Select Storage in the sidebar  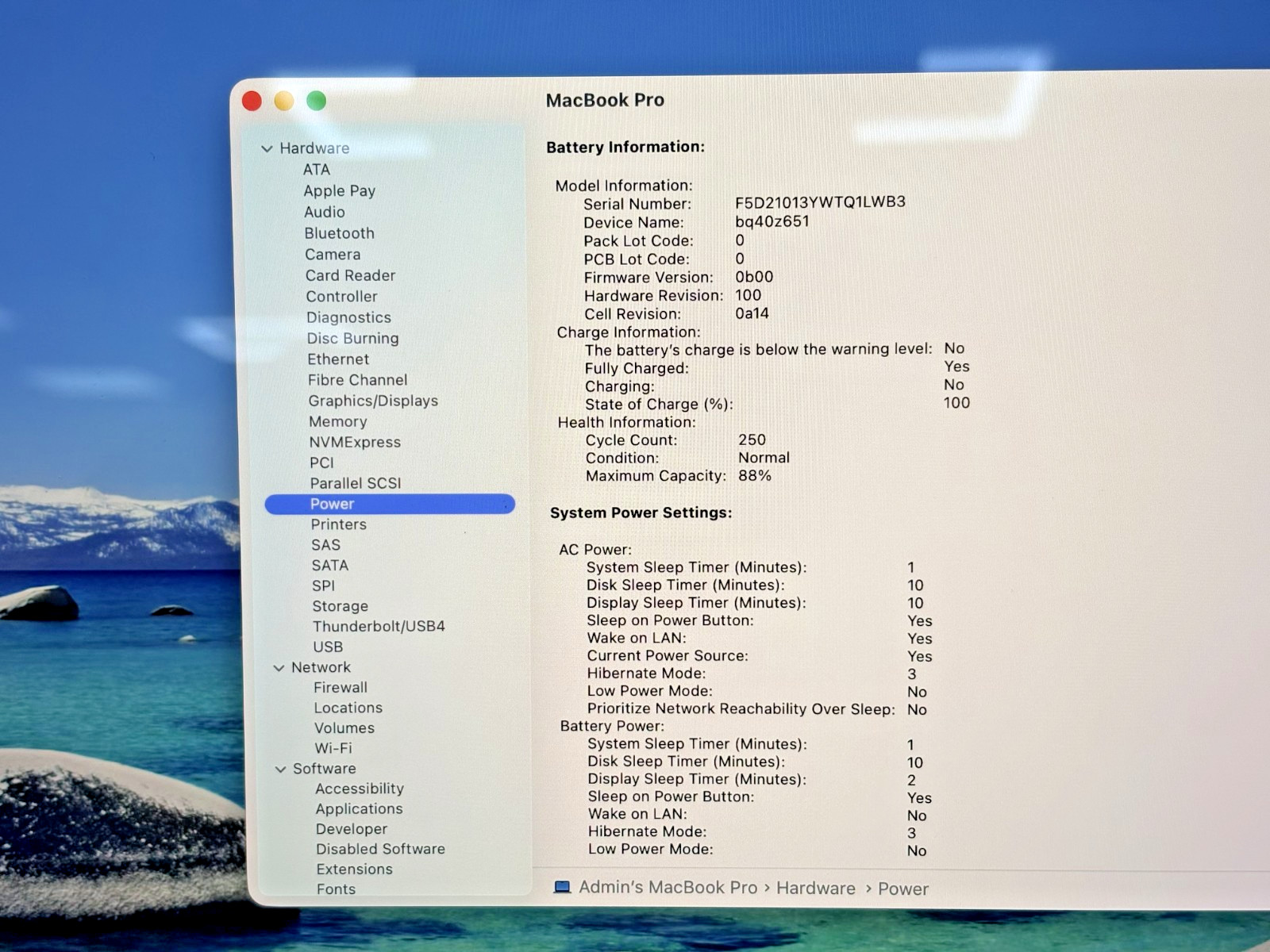coord(341,606)
